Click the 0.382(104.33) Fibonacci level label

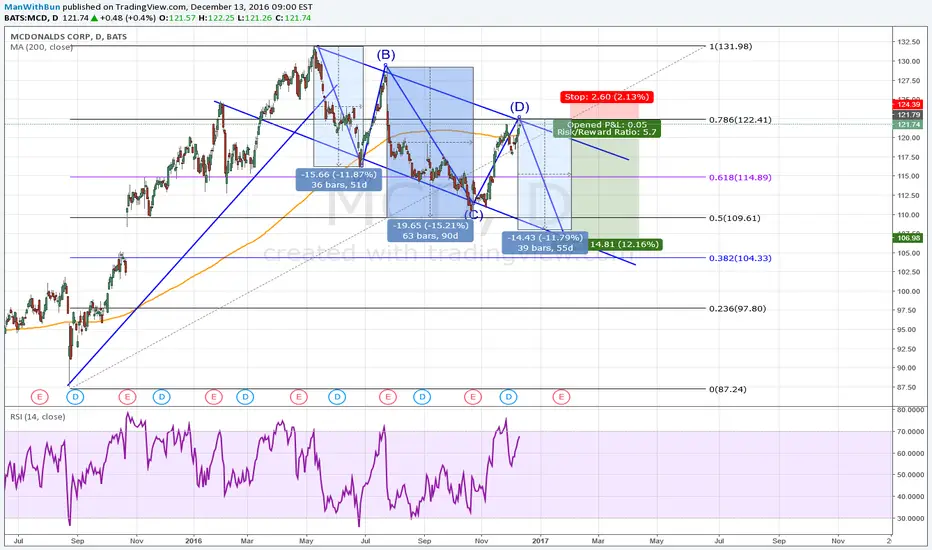click(x=740, y=258)
